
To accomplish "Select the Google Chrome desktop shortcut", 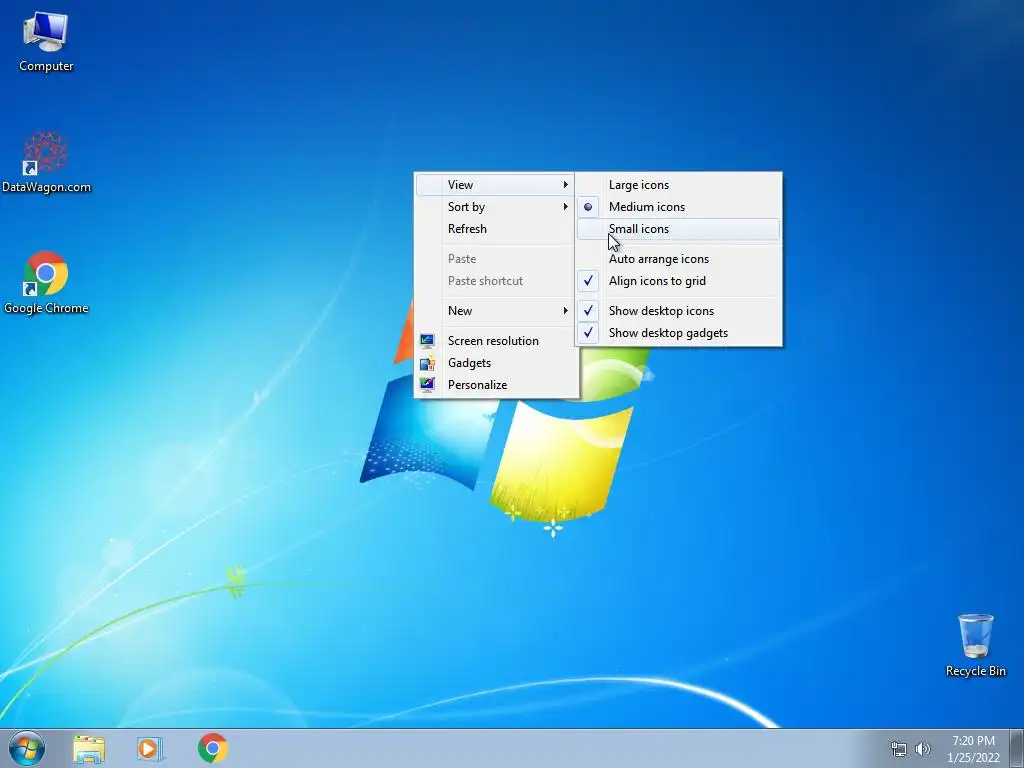I will coord(46,283).
